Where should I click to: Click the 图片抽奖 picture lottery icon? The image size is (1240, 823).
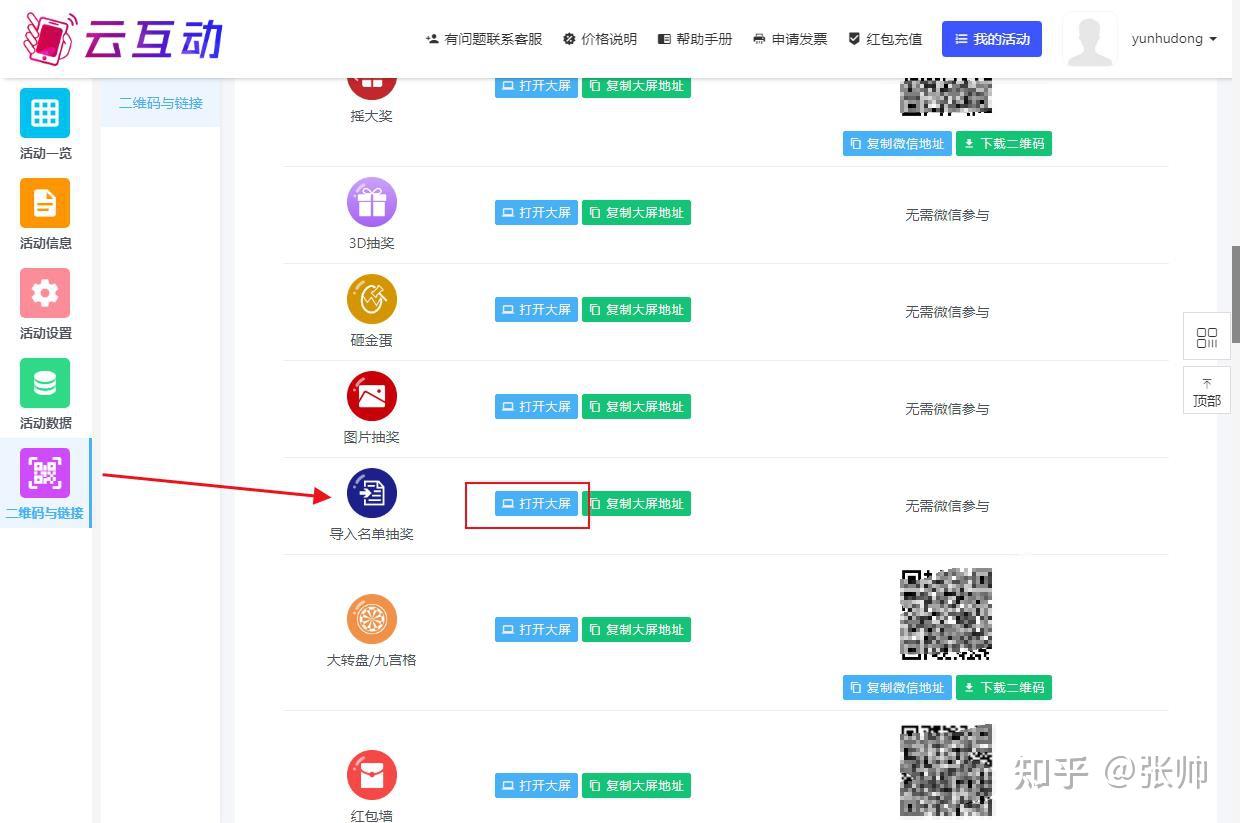(x=371, y=396)
